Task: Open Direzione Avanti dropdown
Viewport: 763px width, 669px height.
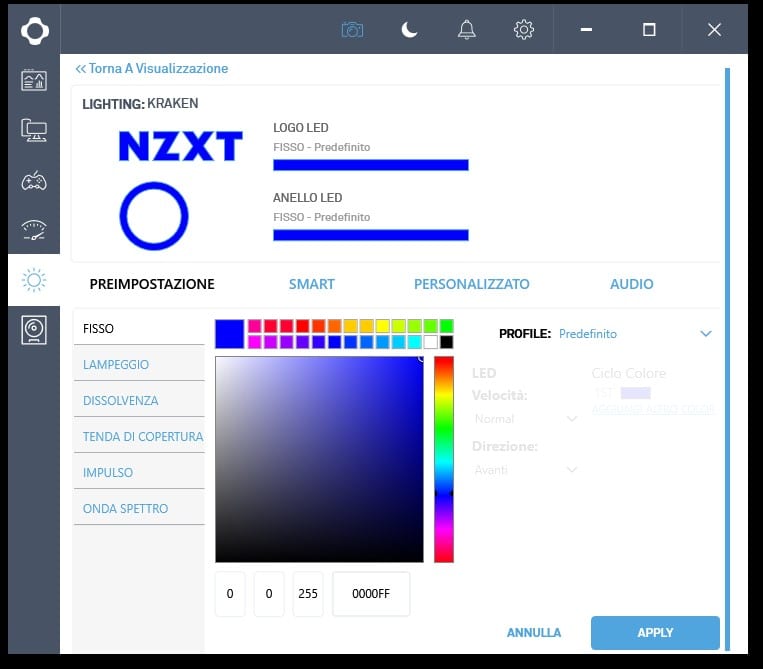Action: click(x=526, y=470)
